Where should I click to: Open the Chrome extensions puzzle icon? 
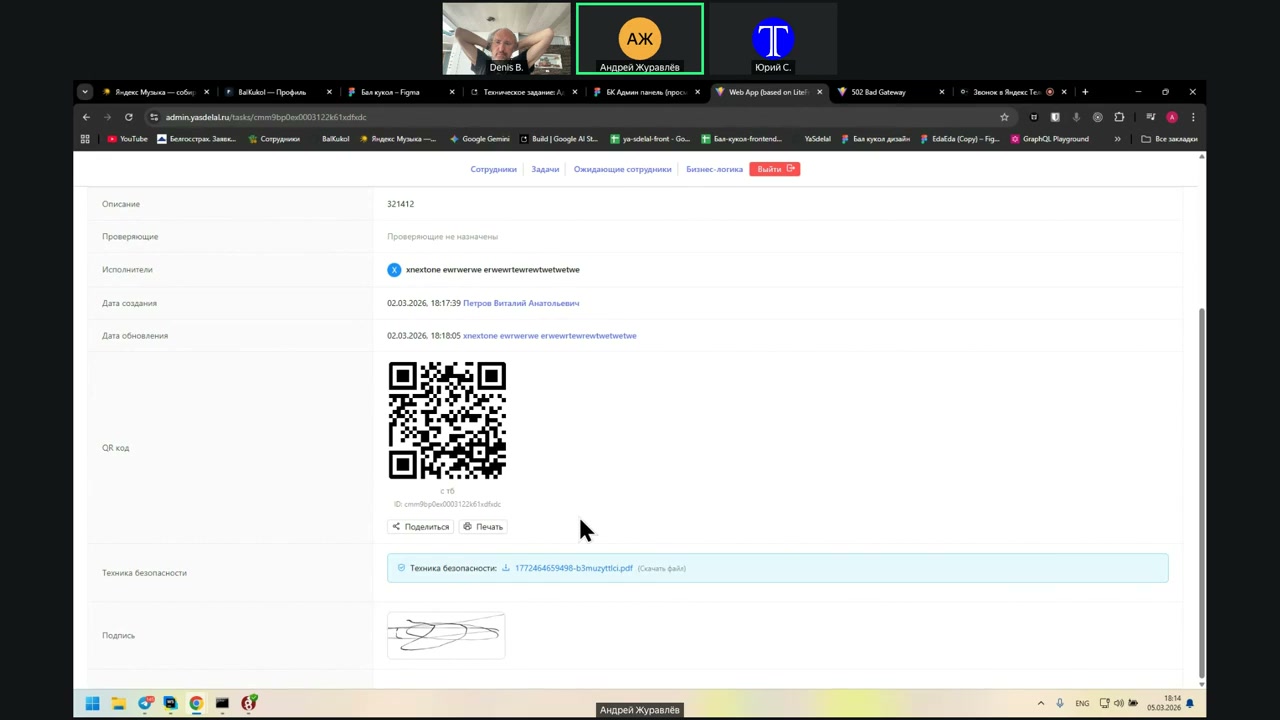pos(1119,117)
